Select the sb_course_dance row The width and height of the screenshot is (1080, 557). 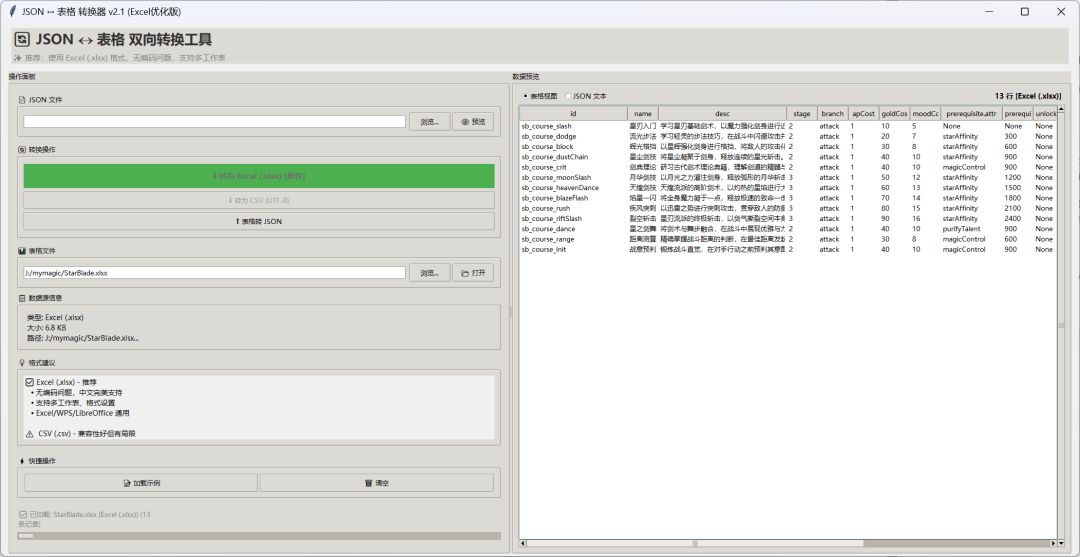coord(788,229)
